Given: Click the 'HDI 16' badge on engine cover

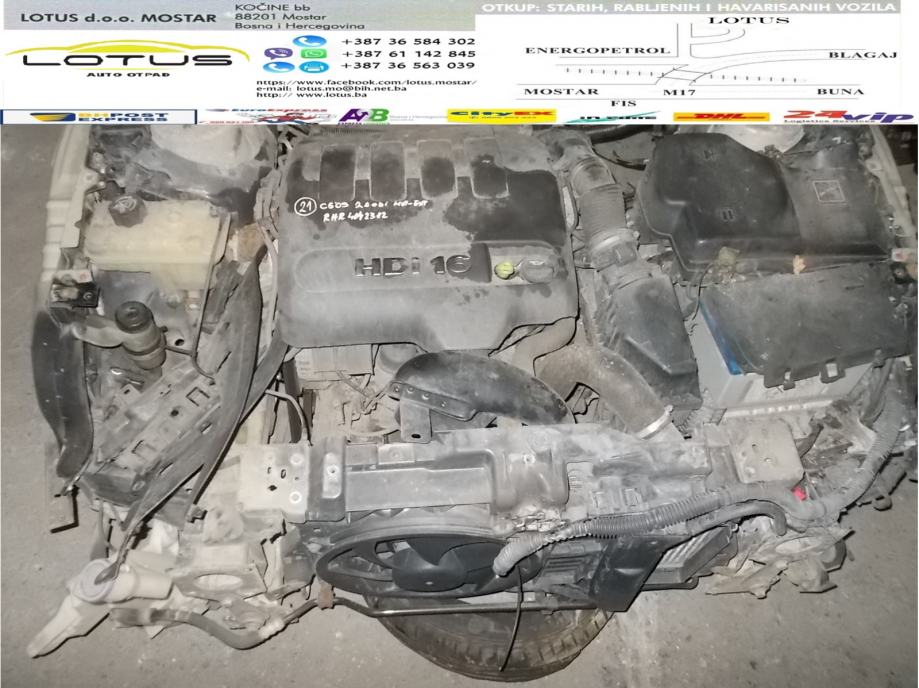Looking at the screenshot, I should [x=412, y=265].
